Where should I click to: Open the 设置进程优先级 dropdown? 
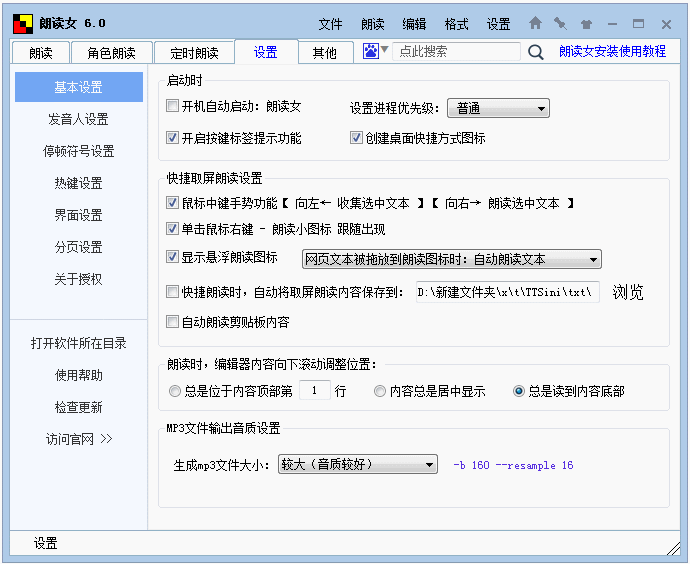498,108
